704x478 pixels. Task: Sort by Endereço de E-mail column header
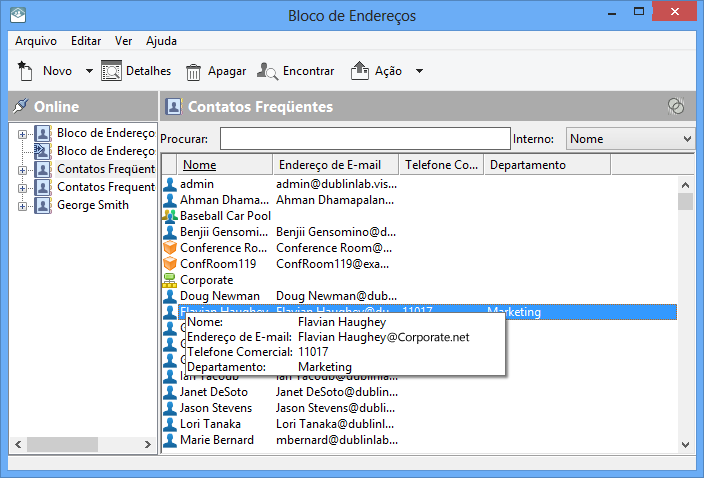335,165
